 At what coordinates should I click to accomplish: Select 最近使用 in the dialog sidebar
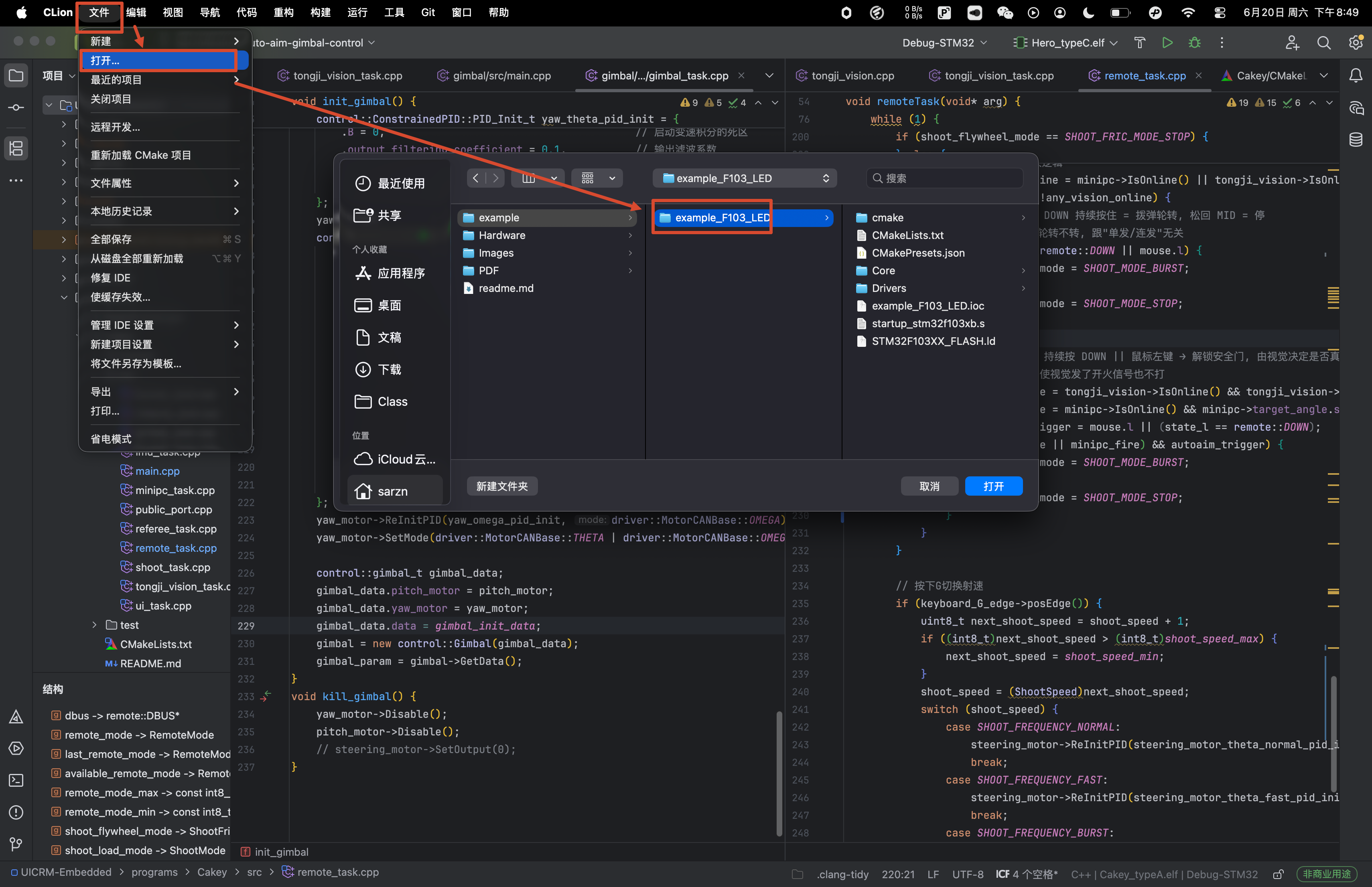pos(390,183)
